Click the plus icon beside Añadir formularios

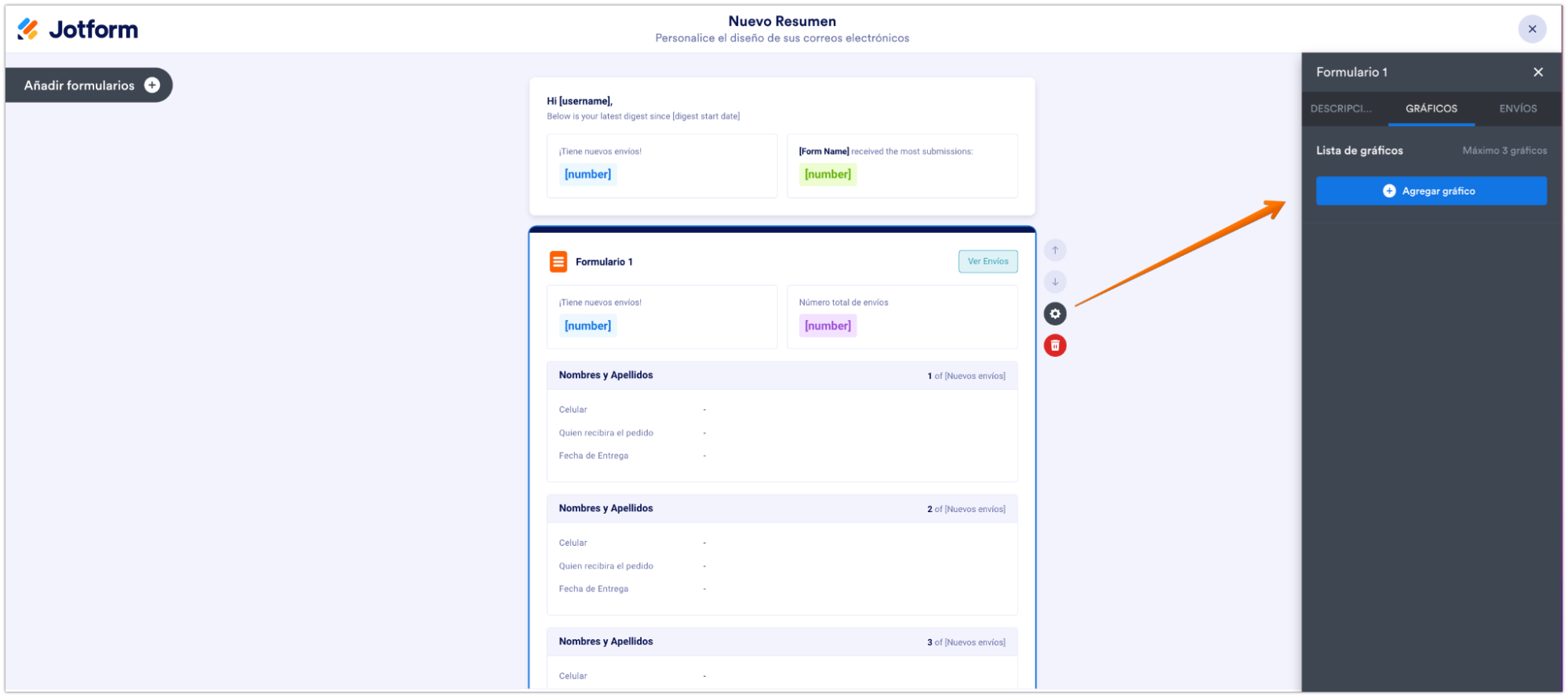(152, 85)
